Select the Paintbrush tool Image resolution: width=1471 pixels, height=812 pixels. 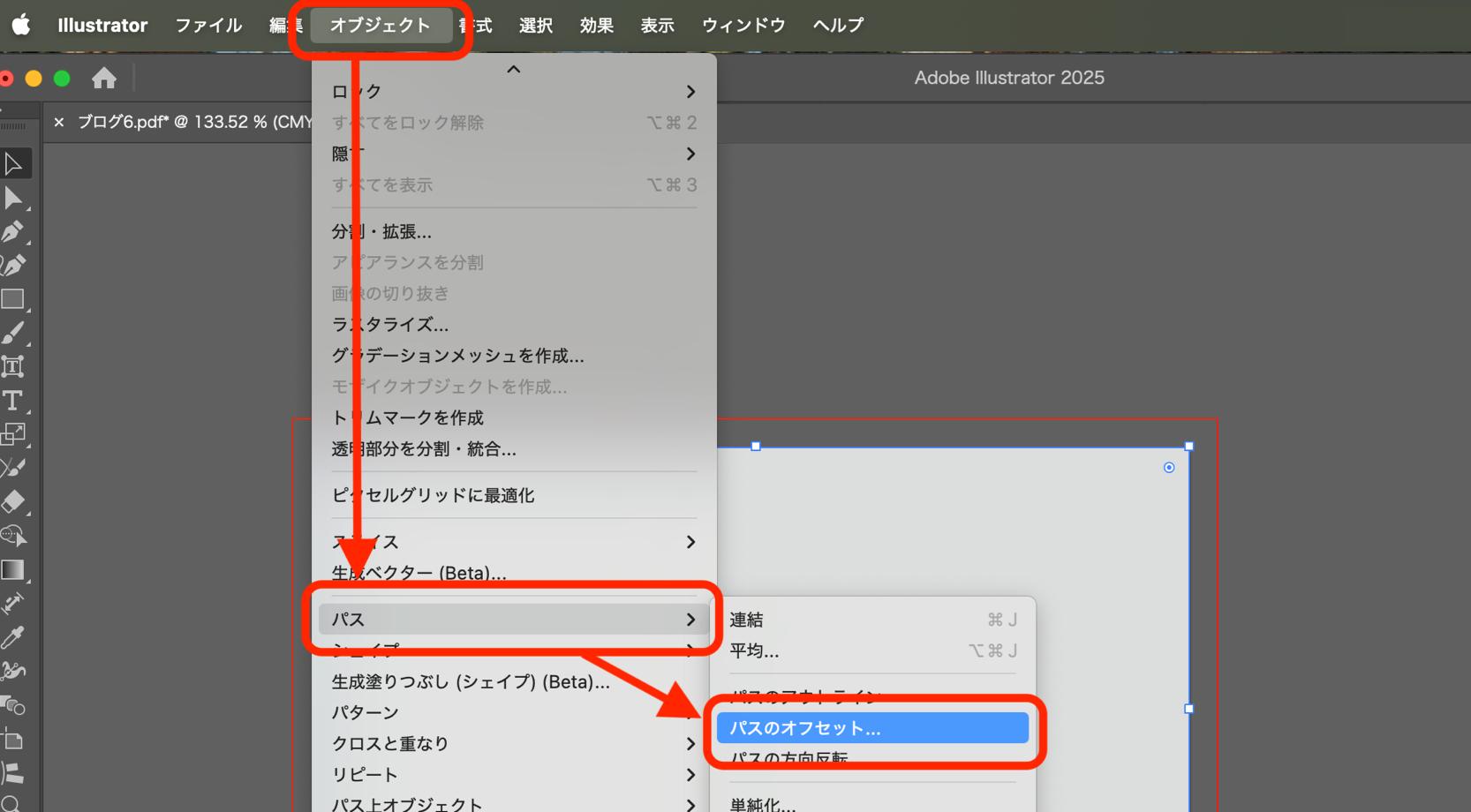13,333
